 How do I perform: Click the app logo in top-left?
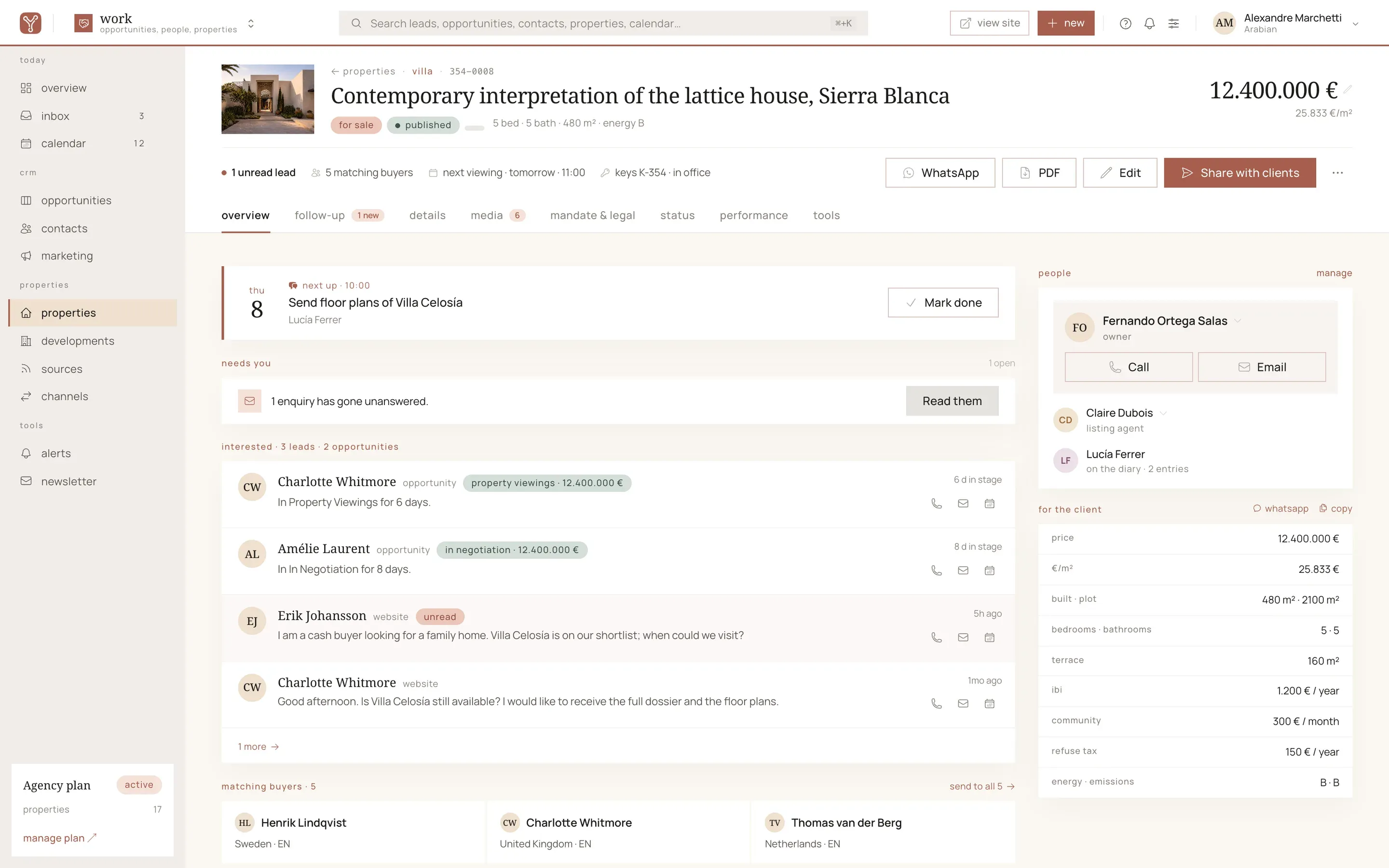[30, 23]
